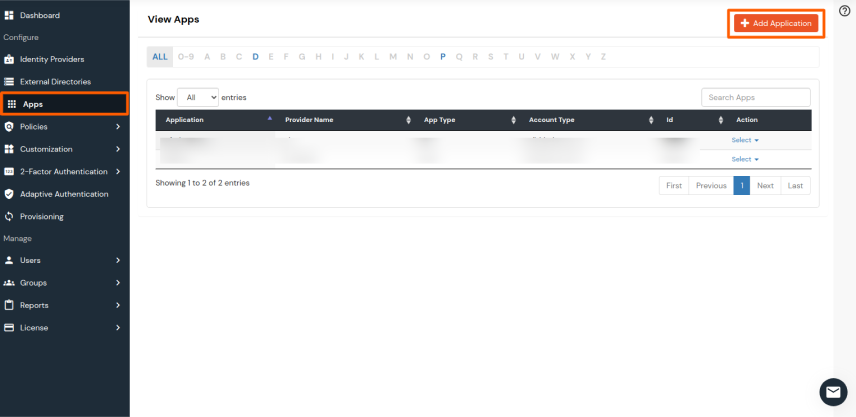Click the Action column header
Image resolution: width=856 pixels, height=417 pixels.
click(747, 120)
